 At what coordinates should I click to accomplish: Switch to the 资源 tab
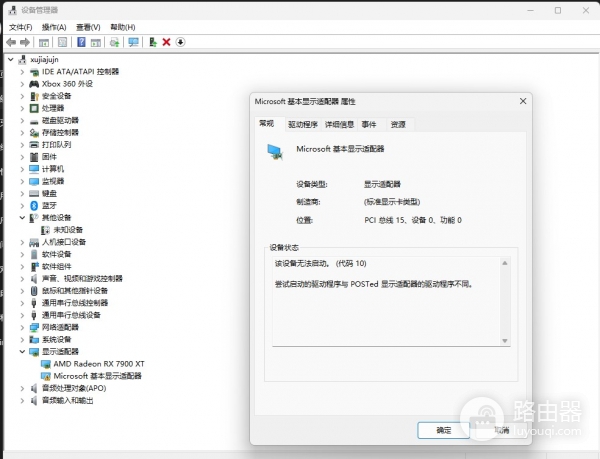[398, 125]
